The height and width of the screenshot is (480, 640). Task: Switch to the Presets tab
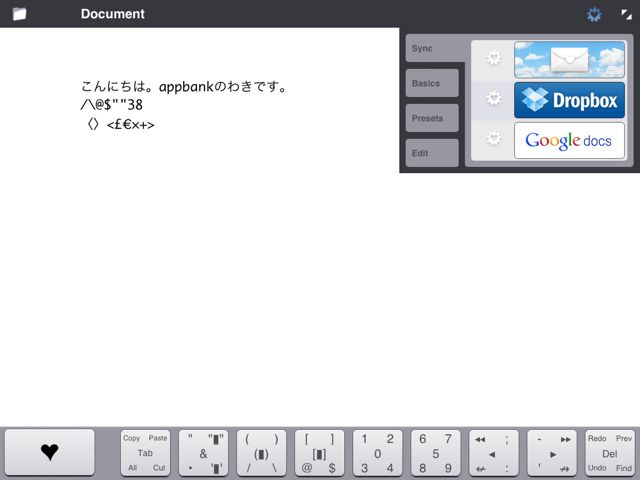tap(432, 118)
